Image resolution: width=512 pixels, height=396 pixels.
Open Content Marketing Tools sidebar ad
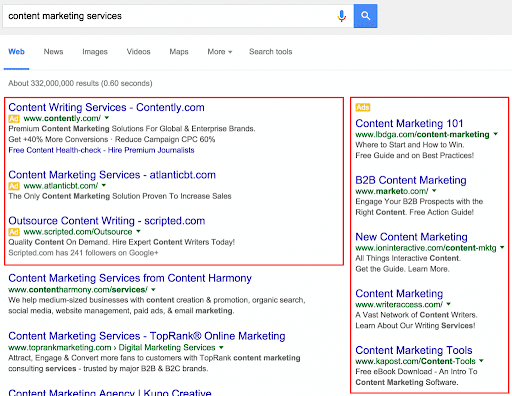[x=414, y=350]
